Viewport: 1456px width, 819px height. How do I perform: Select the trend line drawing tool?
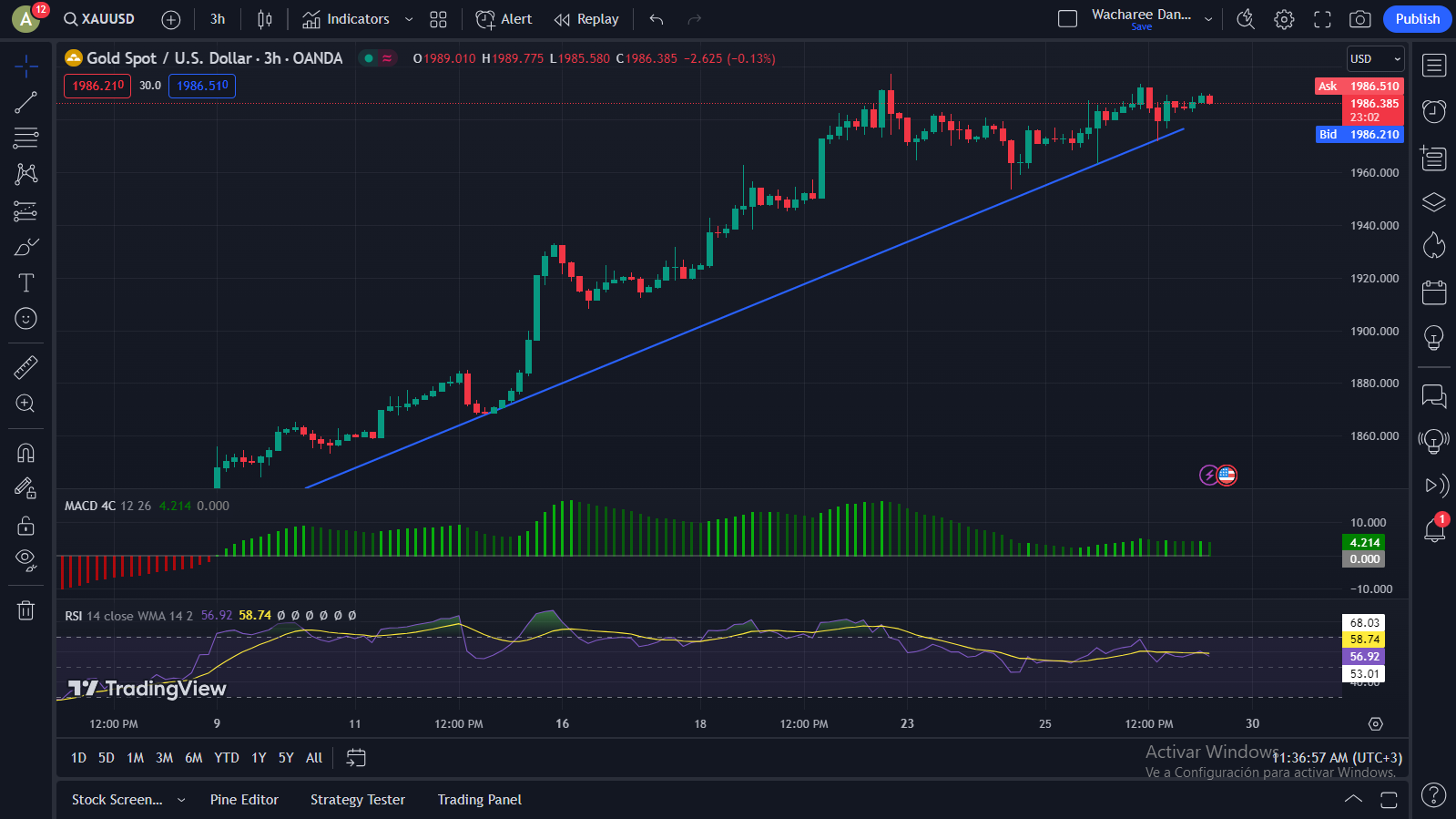coord(25,102)
